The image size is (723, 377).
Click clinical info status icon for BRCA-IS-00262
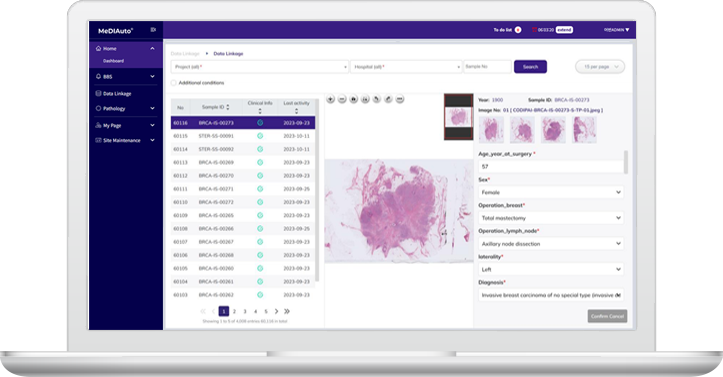tap(260, 295)
